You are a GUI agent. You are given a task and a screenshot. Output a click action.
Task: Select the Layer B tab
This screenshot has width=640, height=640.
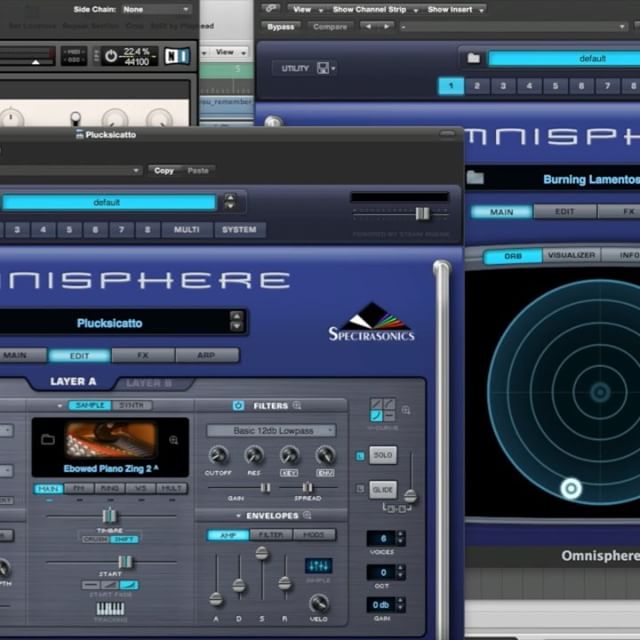click(x=149, y=383)
